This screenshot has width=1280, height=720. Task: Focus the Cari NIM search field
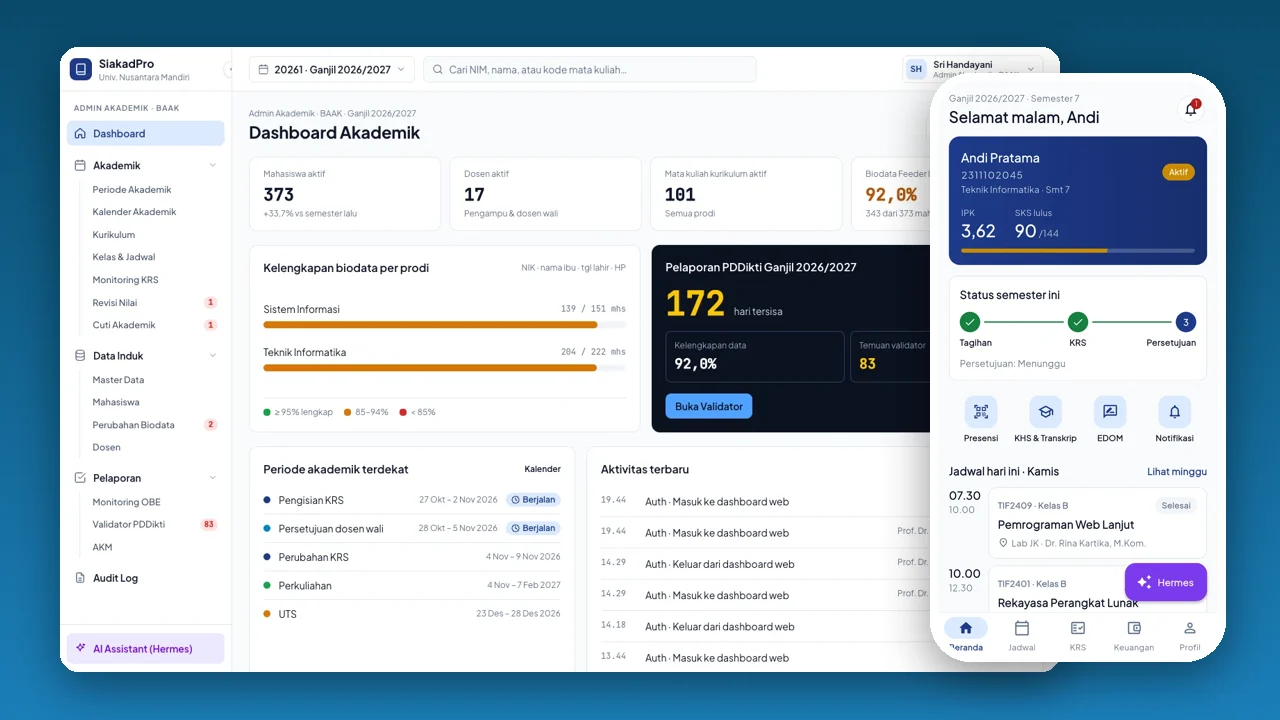coord(590,70)
